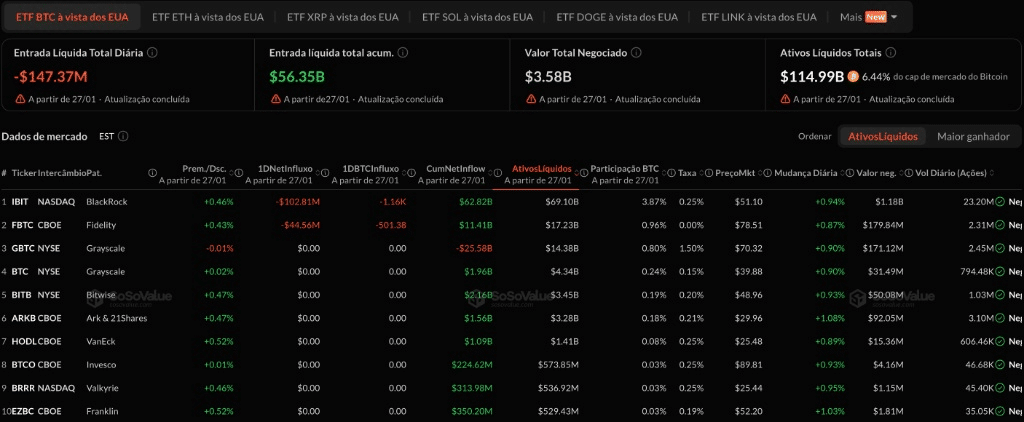Click green check icon in IBIT row

coord(1000,202)
